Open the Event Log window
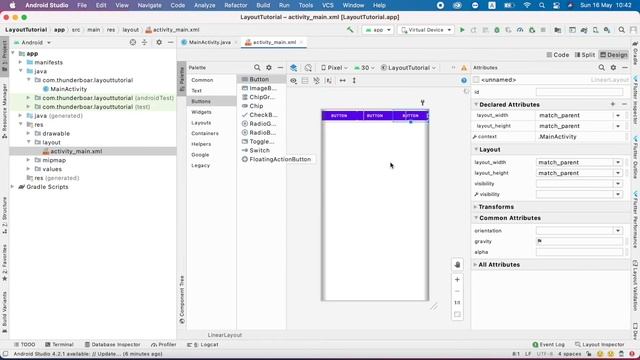The width and height of the screenshot is (640, 360). click(549, 344)
